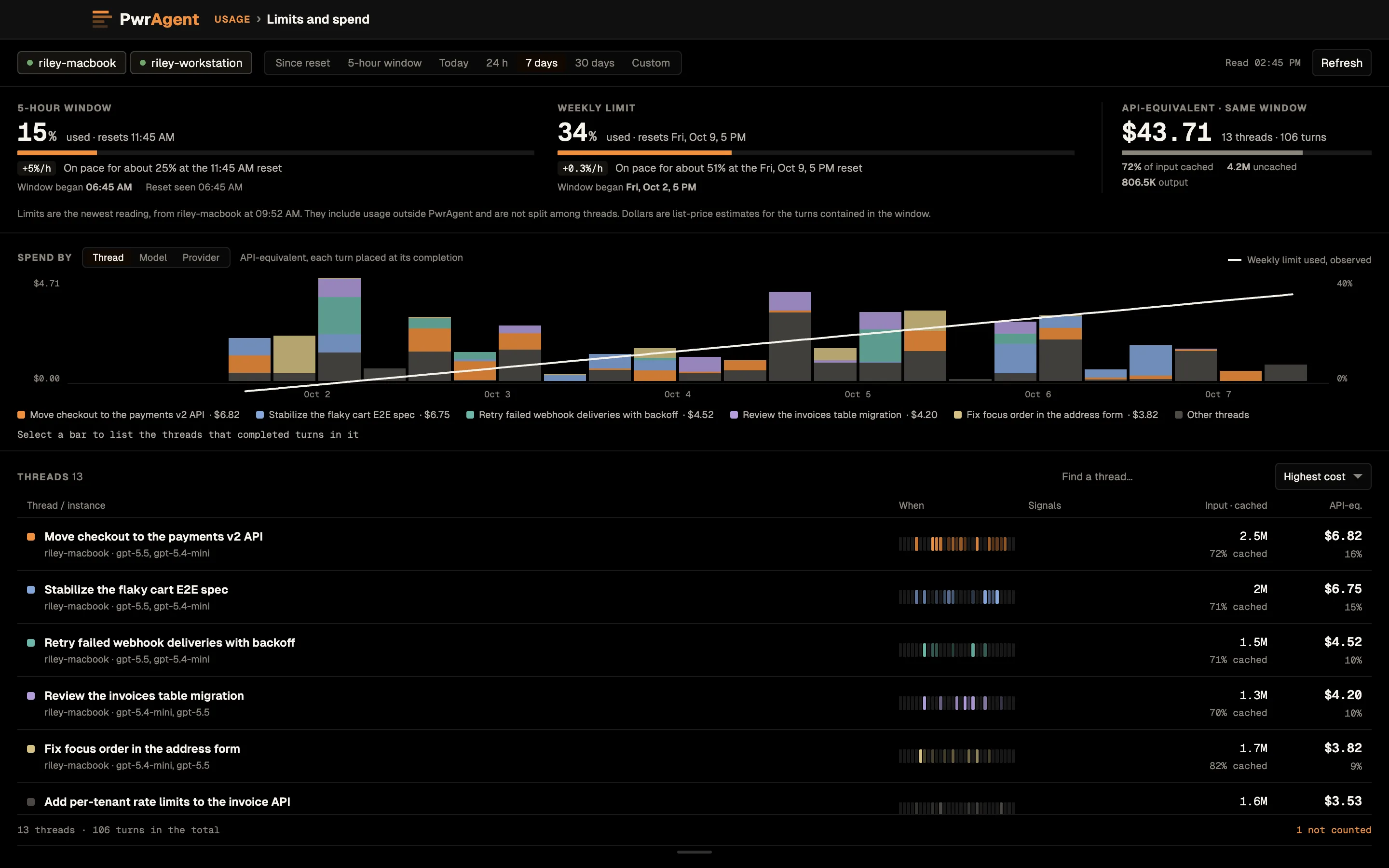The height and width of the screenshot is (868, 1389).
Task: Open the Highest cost sort dropdown
Action: tap(1323, 476)
